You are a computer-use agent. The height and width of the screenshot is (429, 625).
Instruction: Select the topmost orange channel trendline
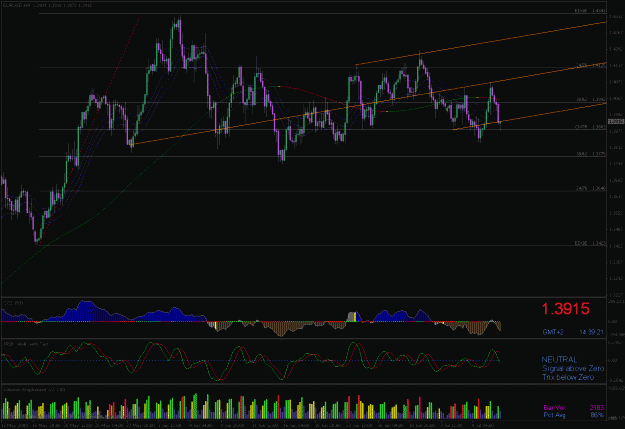click(480, 43)
